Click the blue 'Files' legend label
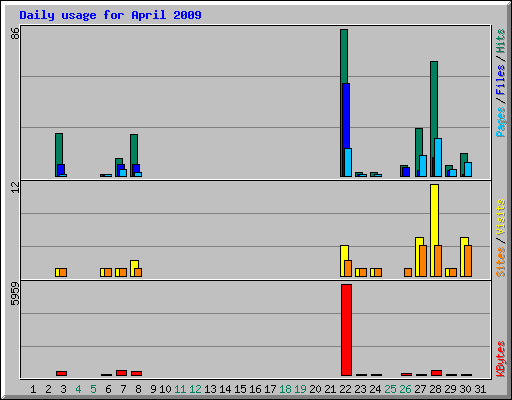Viewport: 512px width, 400px height. click(500, 80)
